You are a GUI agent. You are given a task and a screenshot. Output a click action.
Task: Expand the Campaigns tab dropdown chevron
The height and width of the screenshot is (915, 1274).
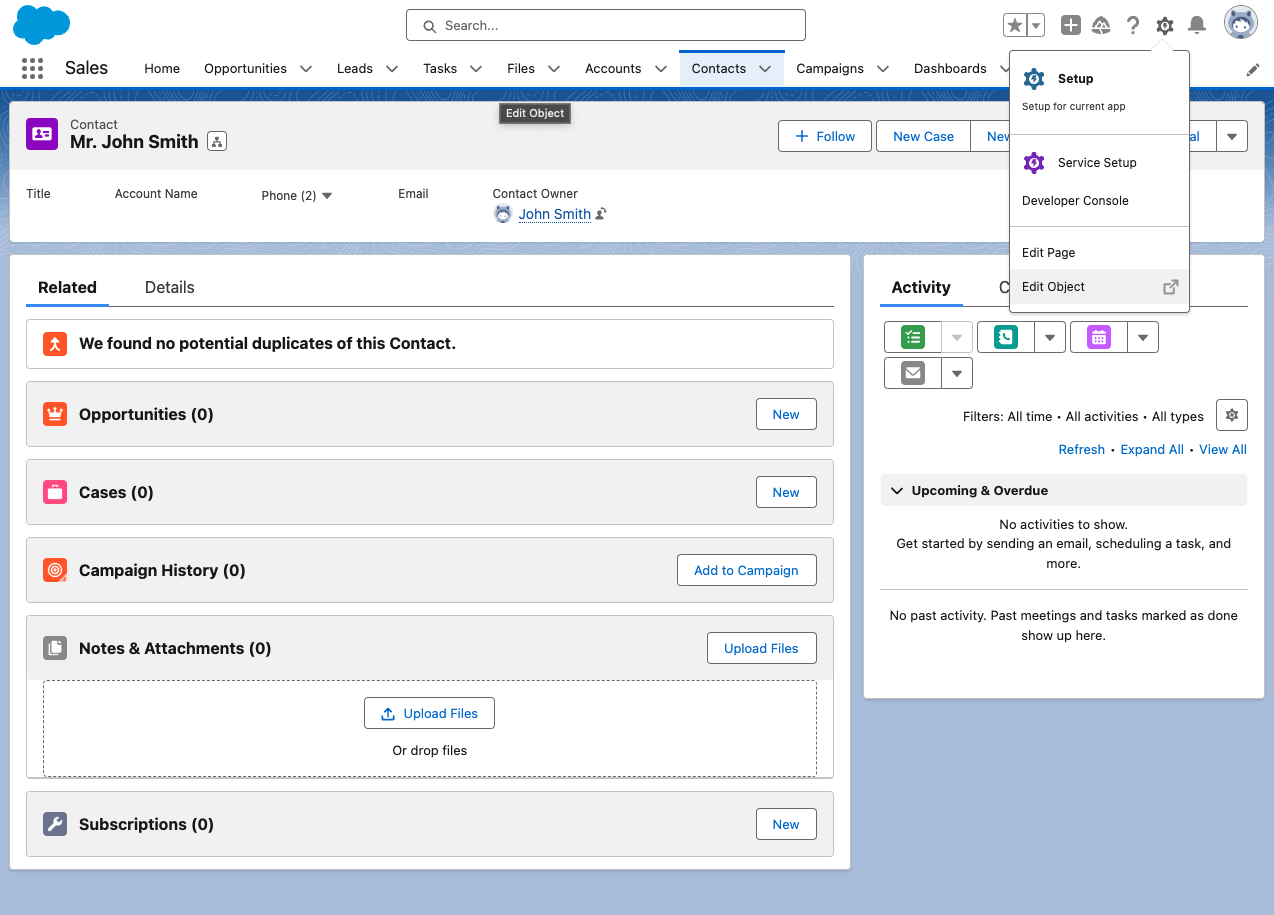tap(883, 69)
